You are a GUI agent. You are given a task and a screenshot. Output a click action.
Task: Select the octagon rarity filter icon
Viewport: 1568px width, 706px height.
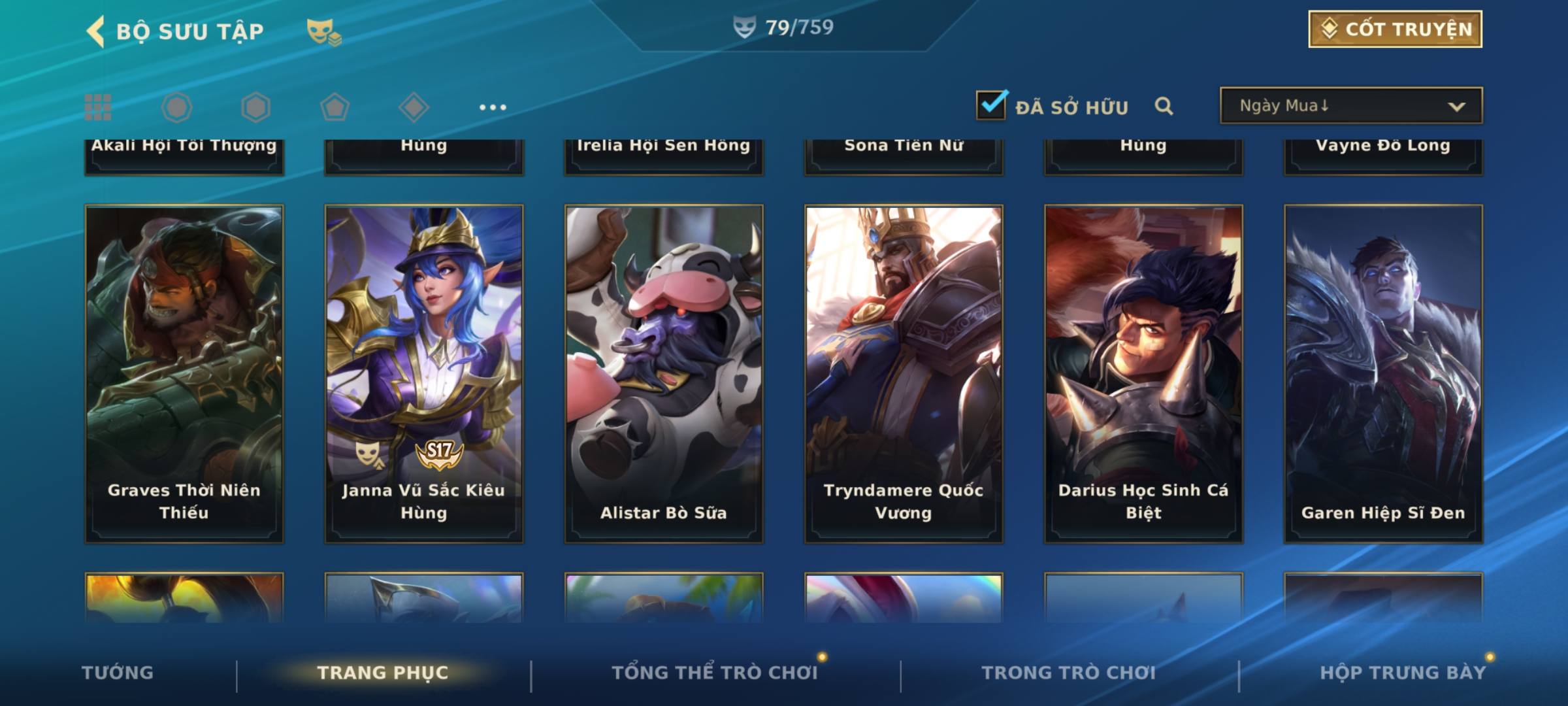pos(177,107)
